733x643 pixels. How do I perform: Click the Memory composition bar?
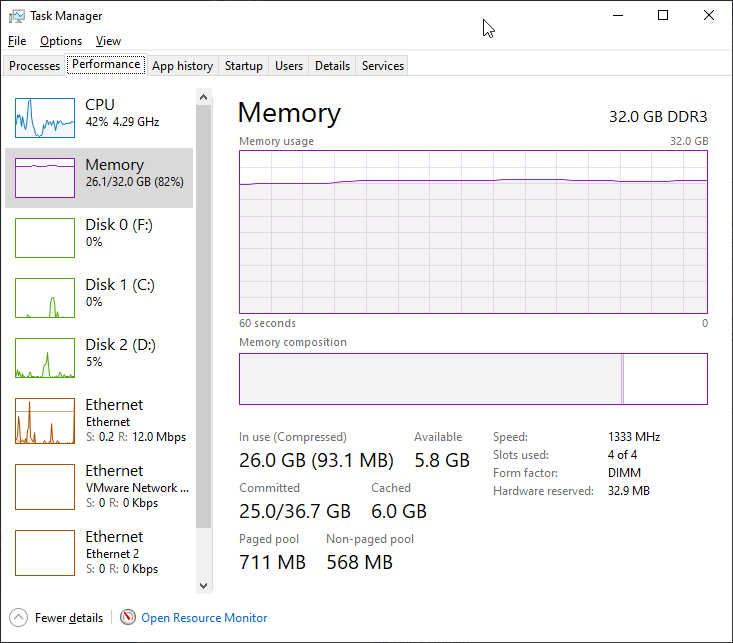[x=473, y=379]
